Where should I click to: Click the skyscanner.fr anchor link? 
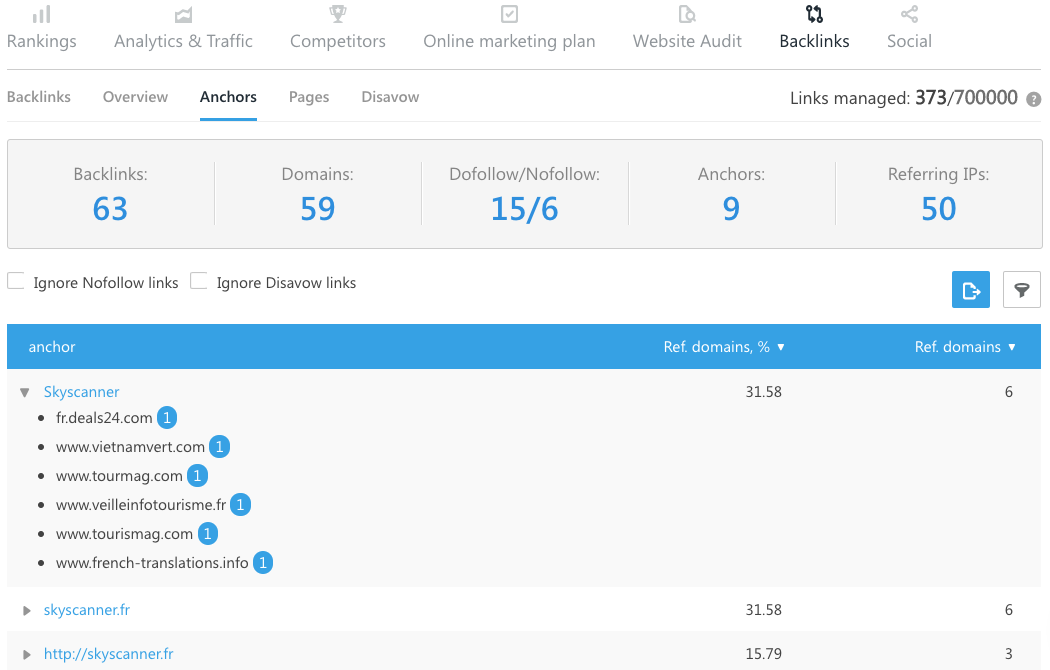click(86, 610)
